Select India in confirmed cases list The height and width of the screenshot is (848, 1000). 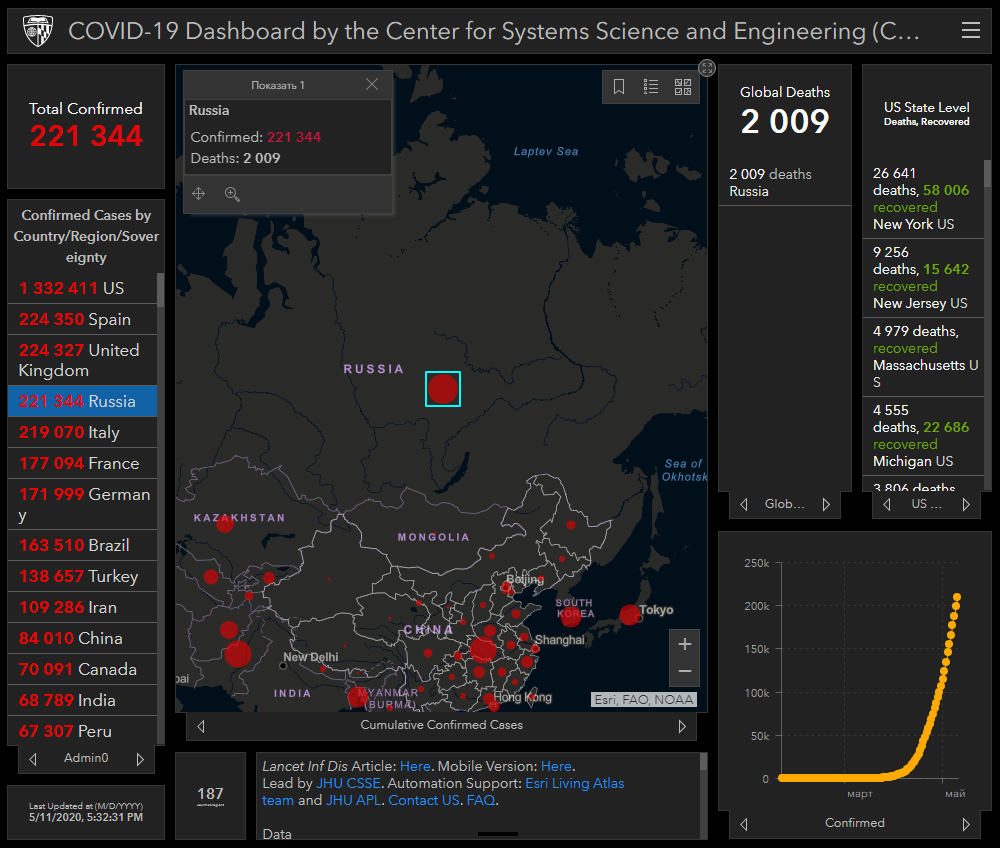[82, 700]
